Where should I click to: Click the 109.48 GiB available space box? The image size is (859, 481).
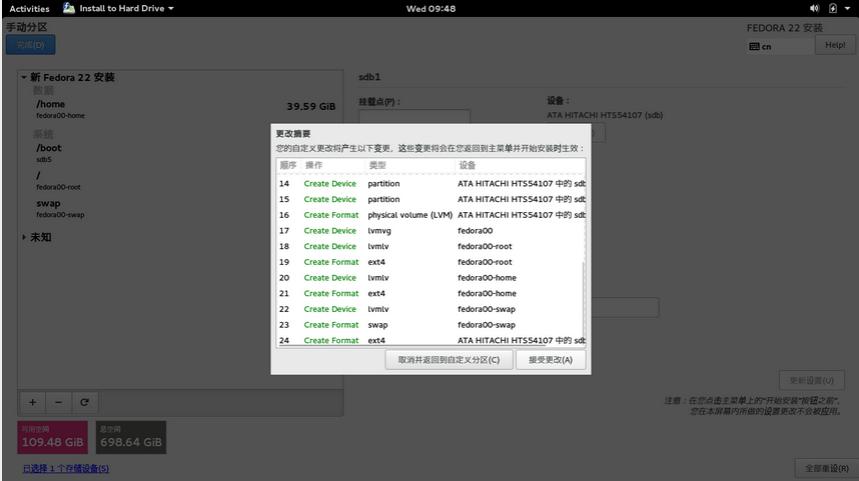point(53,437)
